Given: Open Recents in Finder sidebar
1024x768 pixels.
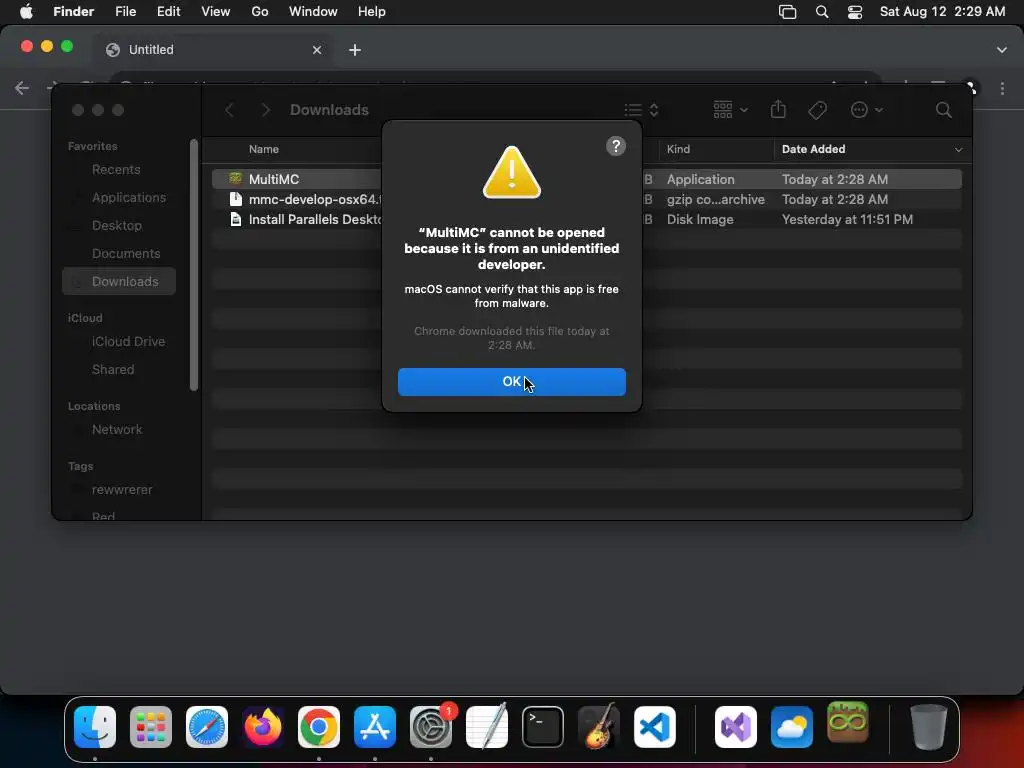Looking at the screenshot, I should coord(116,170).
